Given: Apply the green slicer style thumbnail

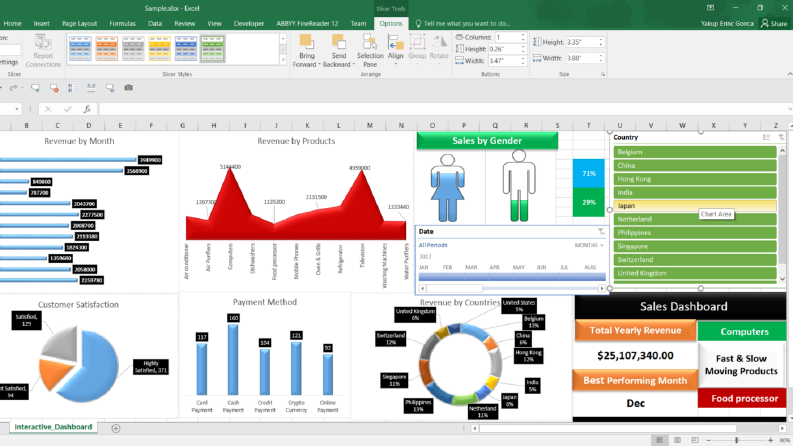Looking at the screenshot, I should click(212, 49).
